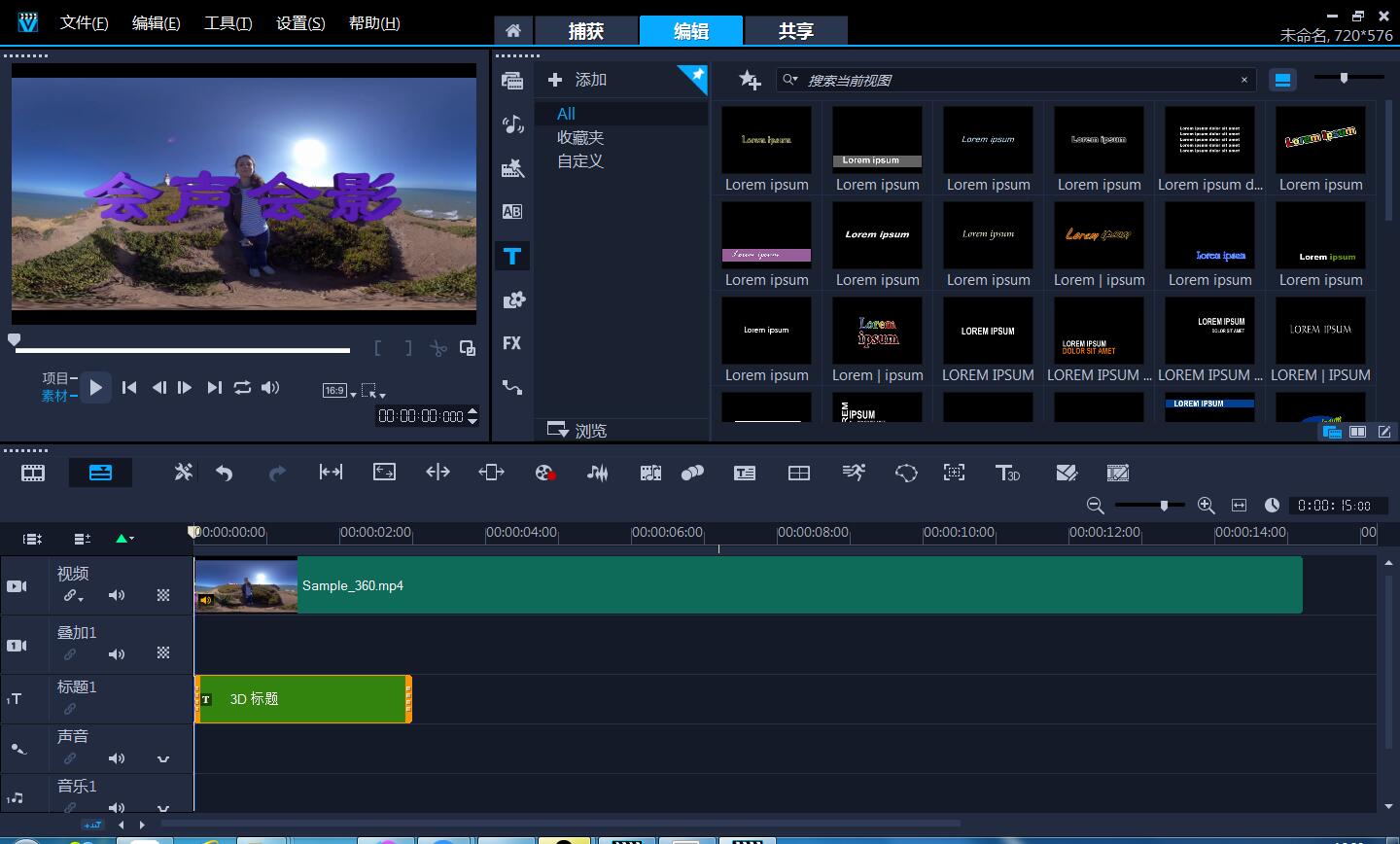Go to the home tab icon
1400x844 pixels.
[512, 30]
